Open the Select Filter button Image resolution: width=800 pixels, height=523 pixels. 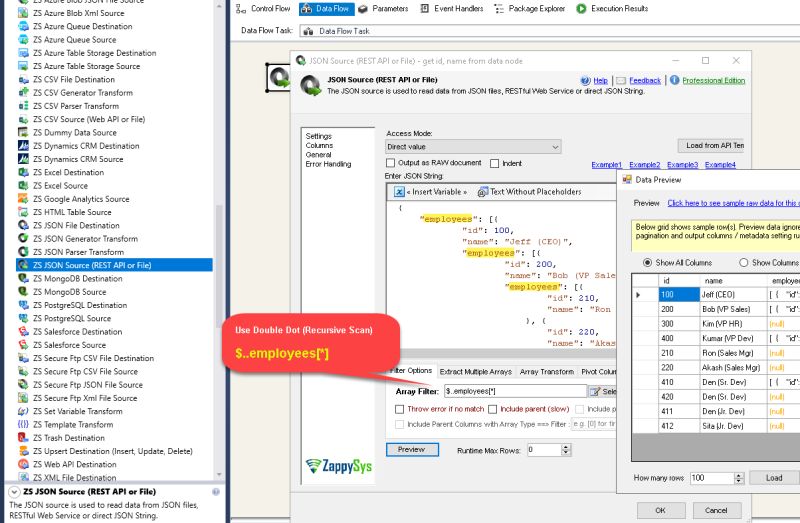[603, 391]
